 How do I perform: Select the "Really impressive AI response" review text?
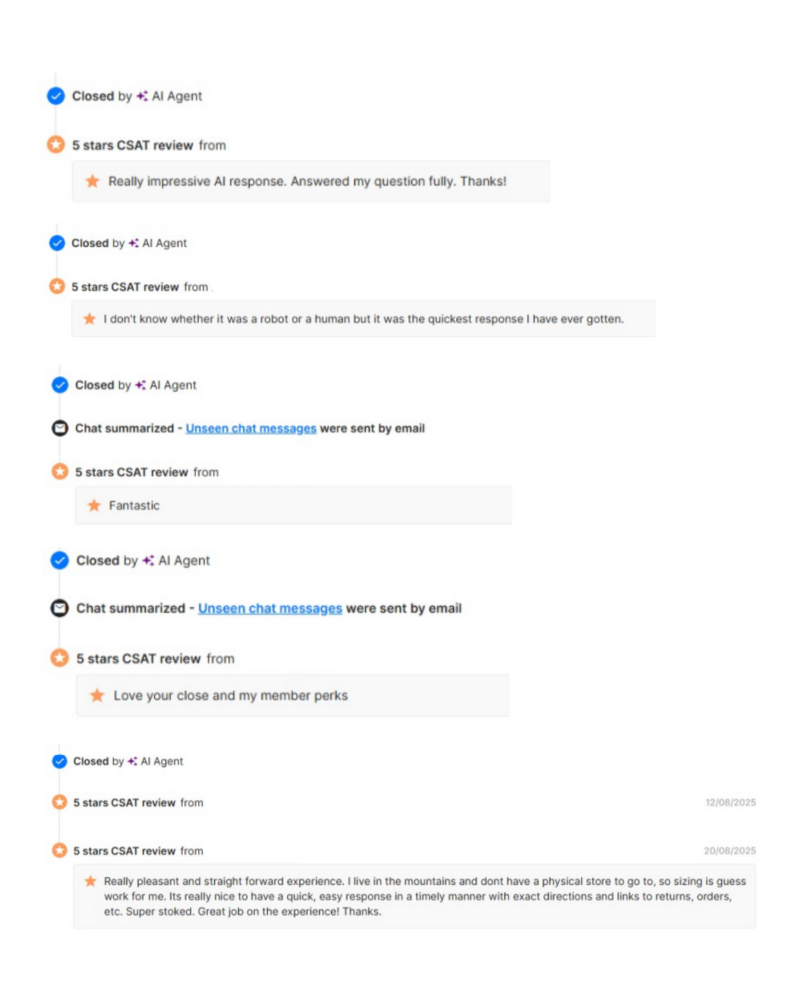tap(307, 181)
